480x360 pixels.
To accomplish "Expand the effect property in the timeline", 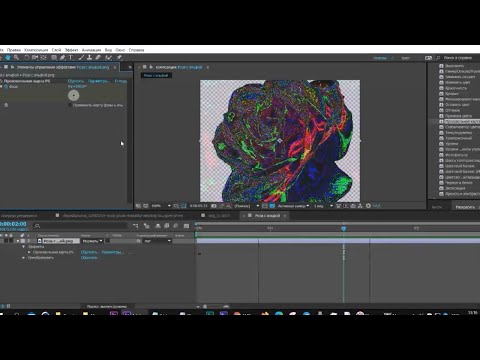I will point(29,252).
